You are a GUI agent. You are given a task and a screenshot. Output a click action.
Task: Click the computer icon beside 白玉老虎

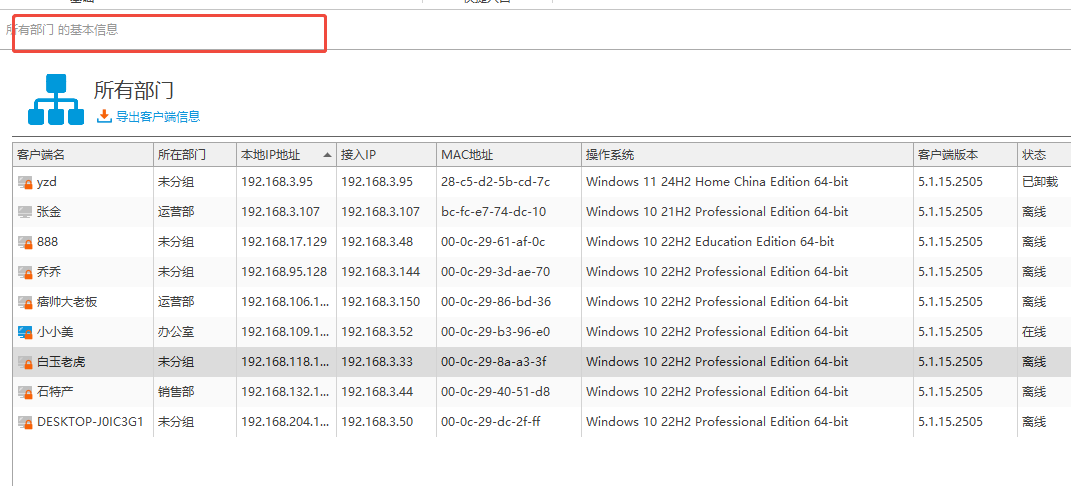25,362
